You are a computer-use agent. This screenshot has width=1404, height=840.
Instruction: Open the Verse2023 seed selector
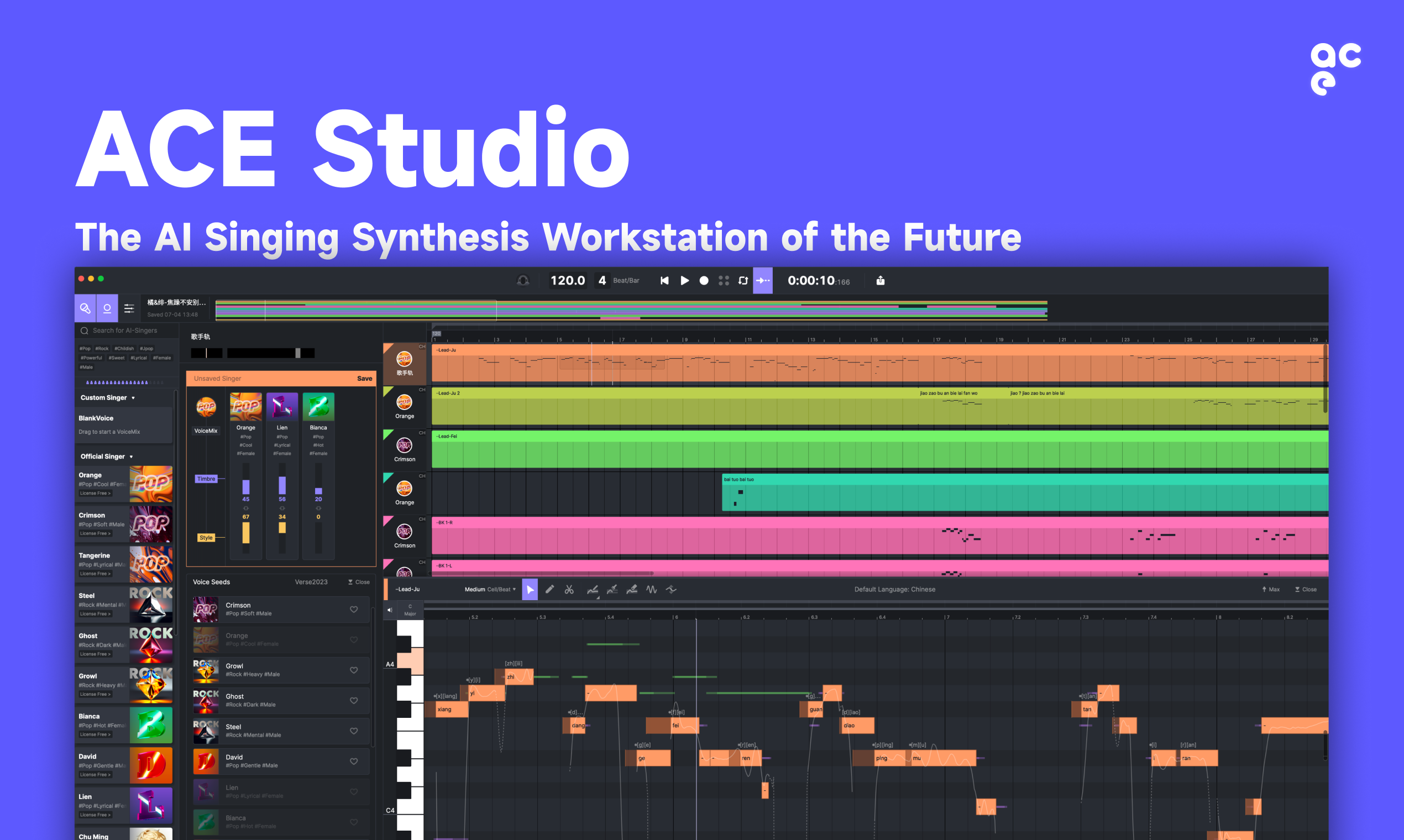(311, 582)
